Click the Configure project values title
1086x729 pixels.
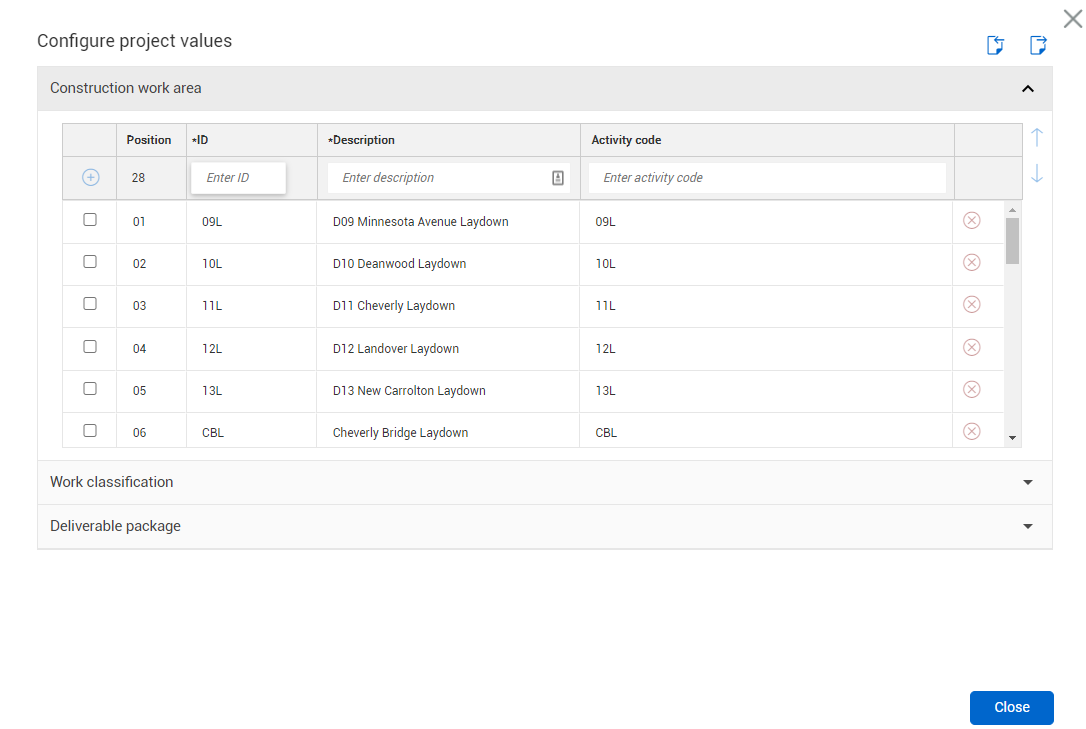134,41
